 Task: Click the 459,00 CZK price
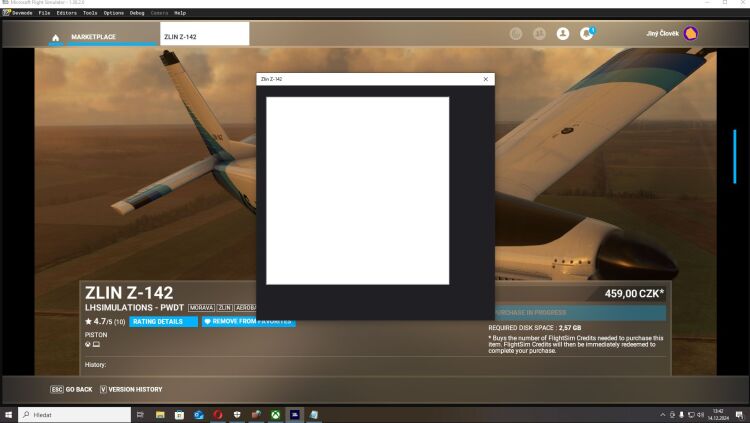click(634, 293)
